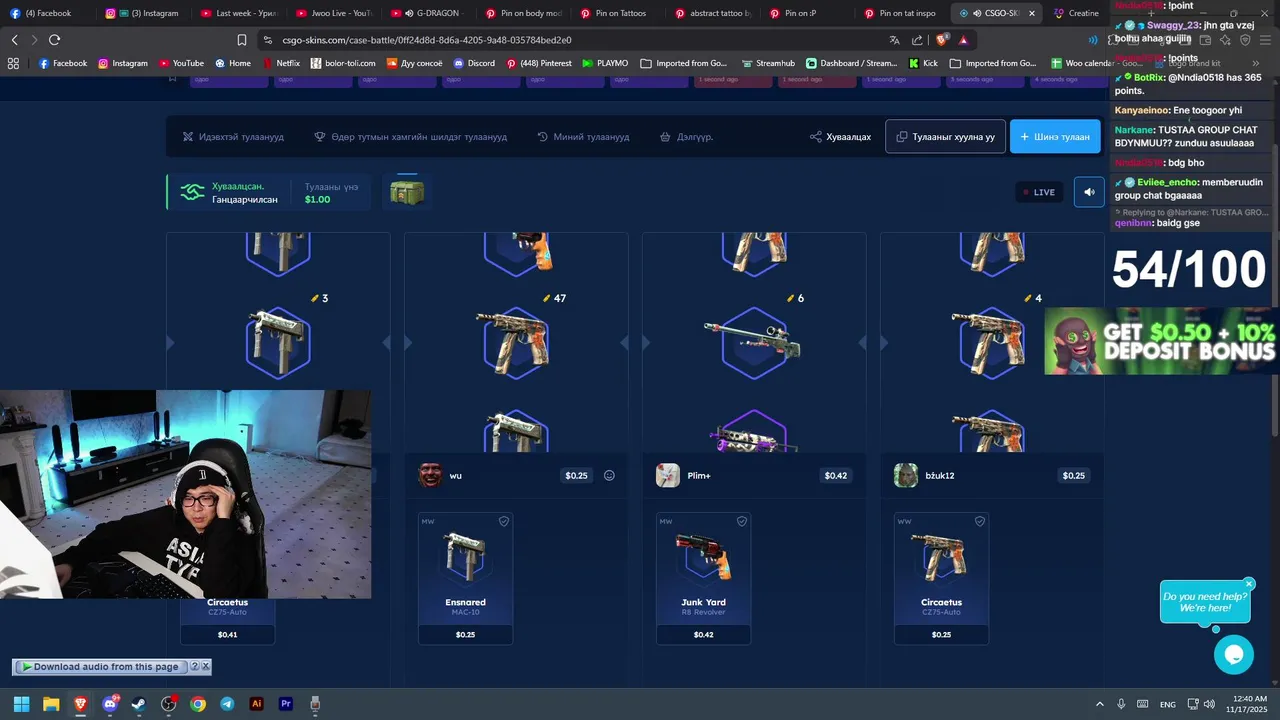This screenshot has height=720, width=1280.
Task: Open Adobe Premiere Pro from the taskbar
Action: point(286,704)
